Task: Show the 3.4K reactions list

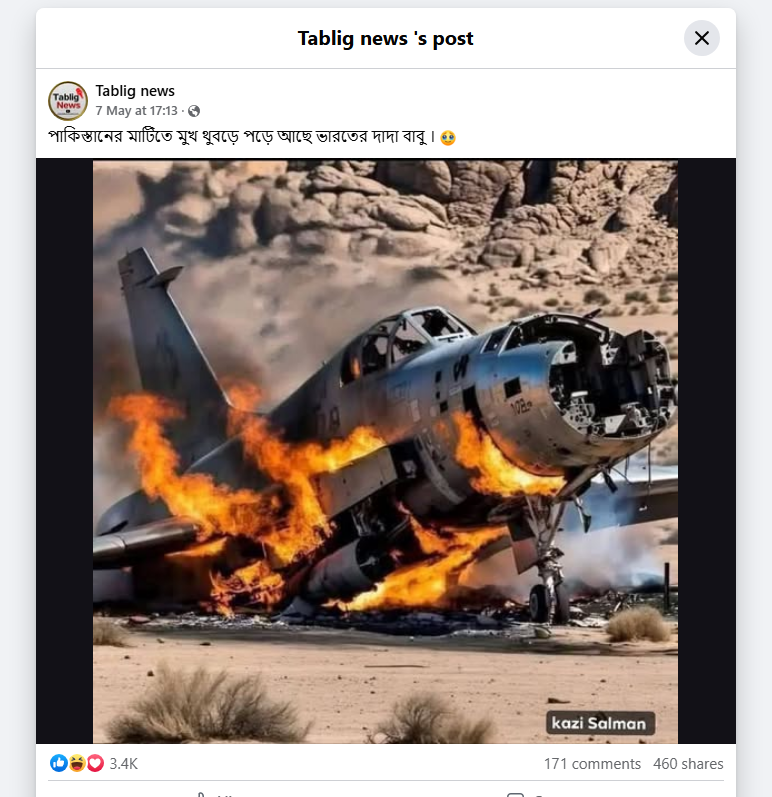Action: point(123,763)
